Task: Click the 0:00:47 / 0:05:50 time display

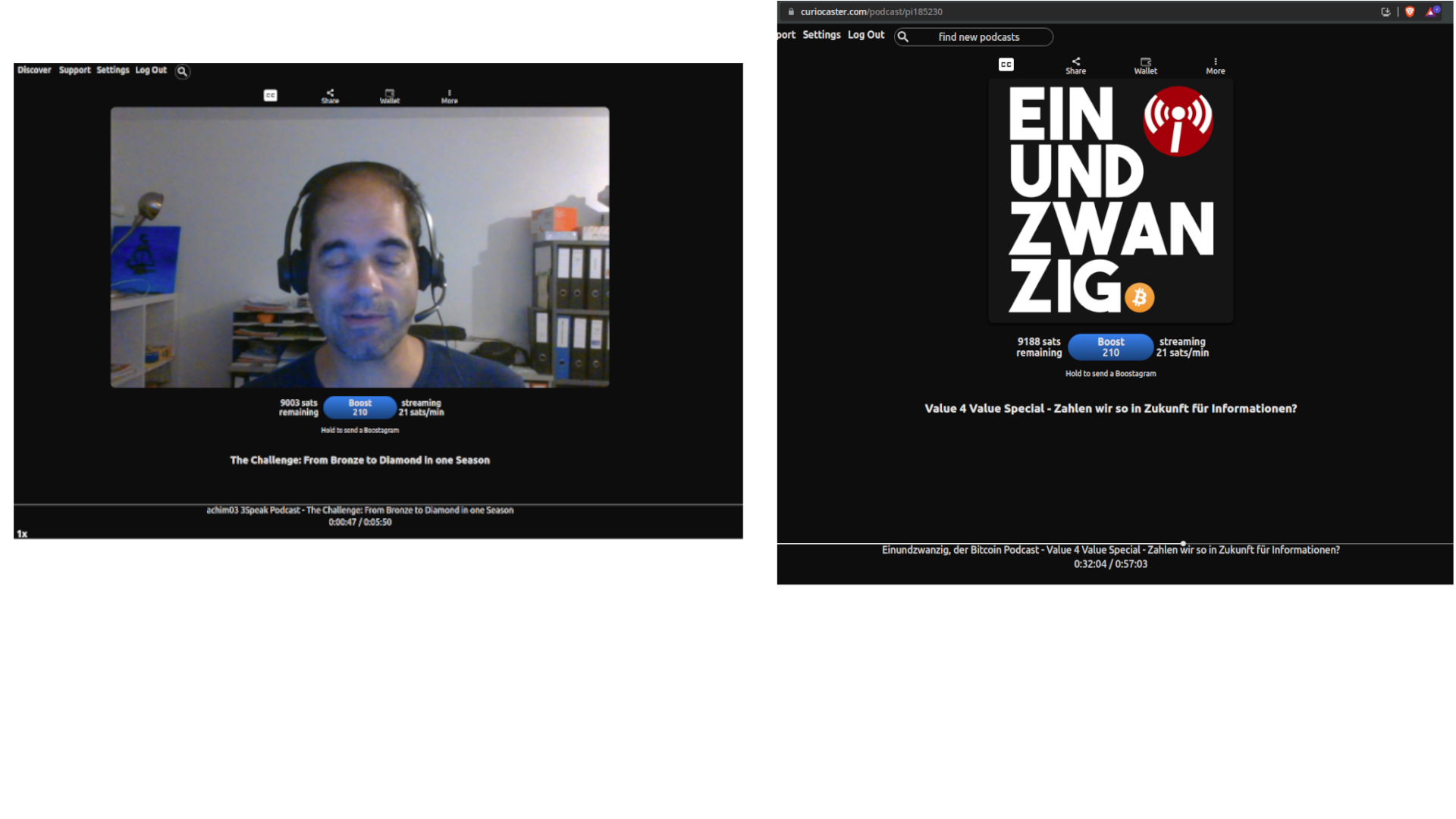Action: coord(360,522)
